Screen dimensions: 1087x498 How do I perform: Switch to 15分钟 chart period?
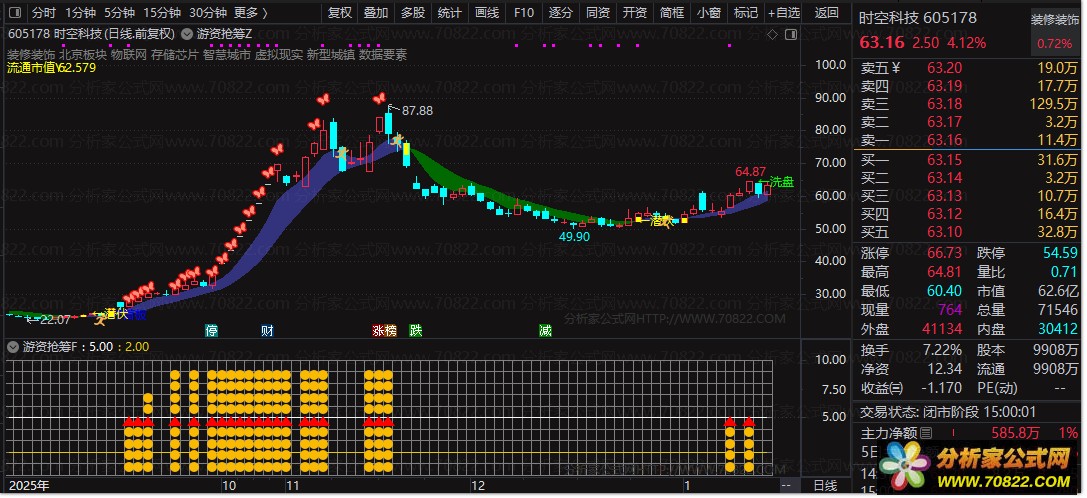pos(162,12)
